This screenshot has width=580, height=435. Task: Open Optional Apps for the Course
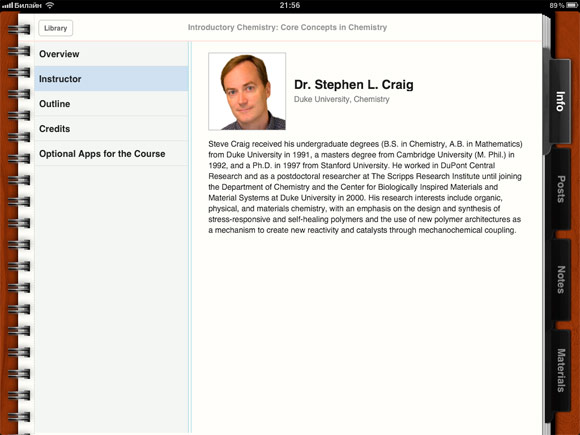(111, 154)
